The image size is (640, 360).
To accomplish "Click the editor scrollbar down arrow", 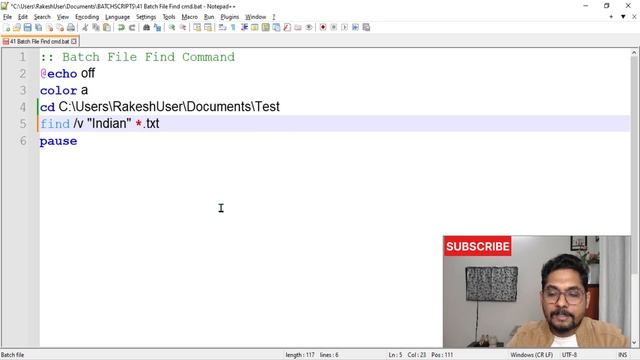I will coord(634,343).
